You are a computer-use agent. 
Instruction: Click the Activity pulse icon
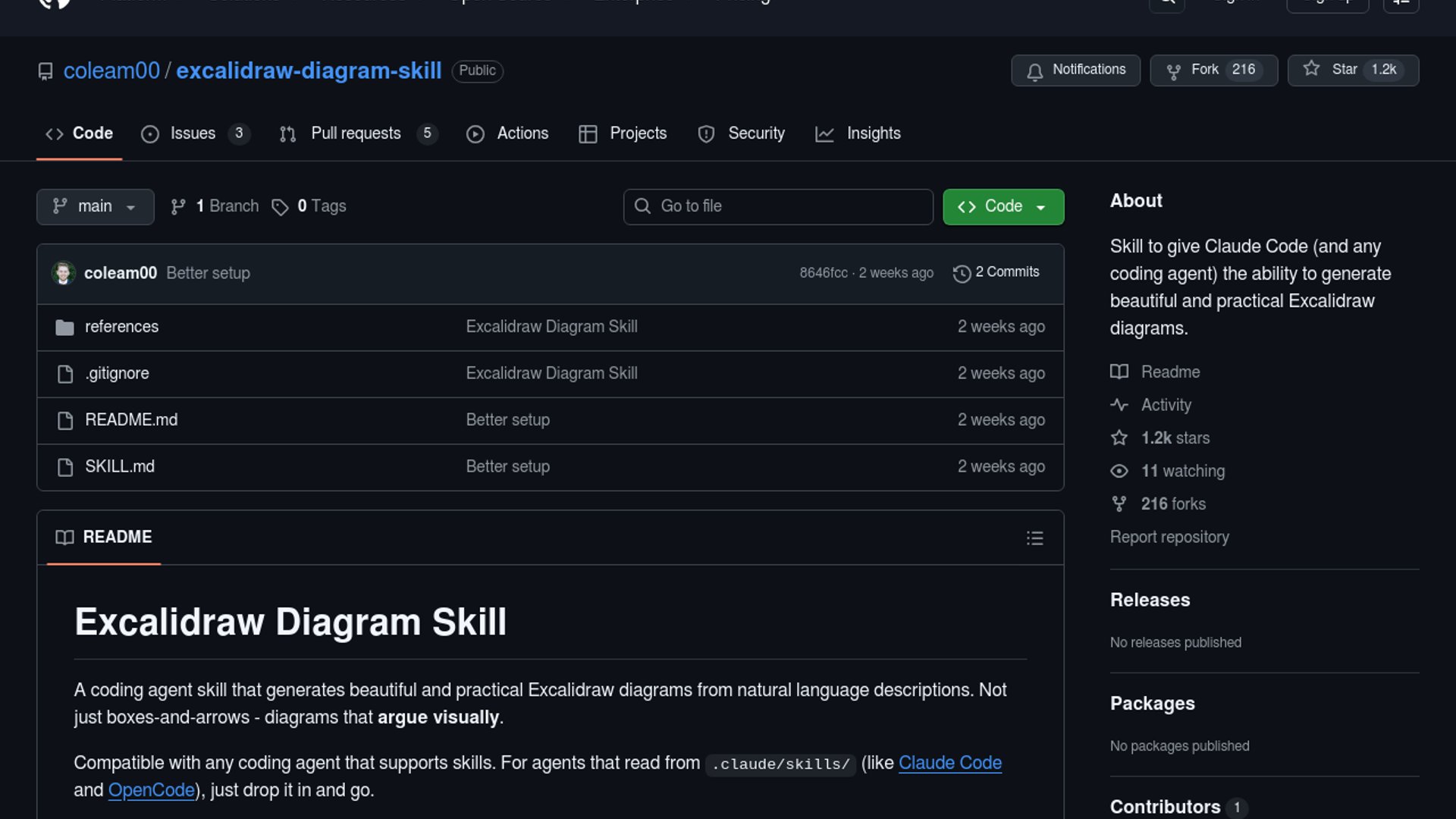coord(1119,405)
